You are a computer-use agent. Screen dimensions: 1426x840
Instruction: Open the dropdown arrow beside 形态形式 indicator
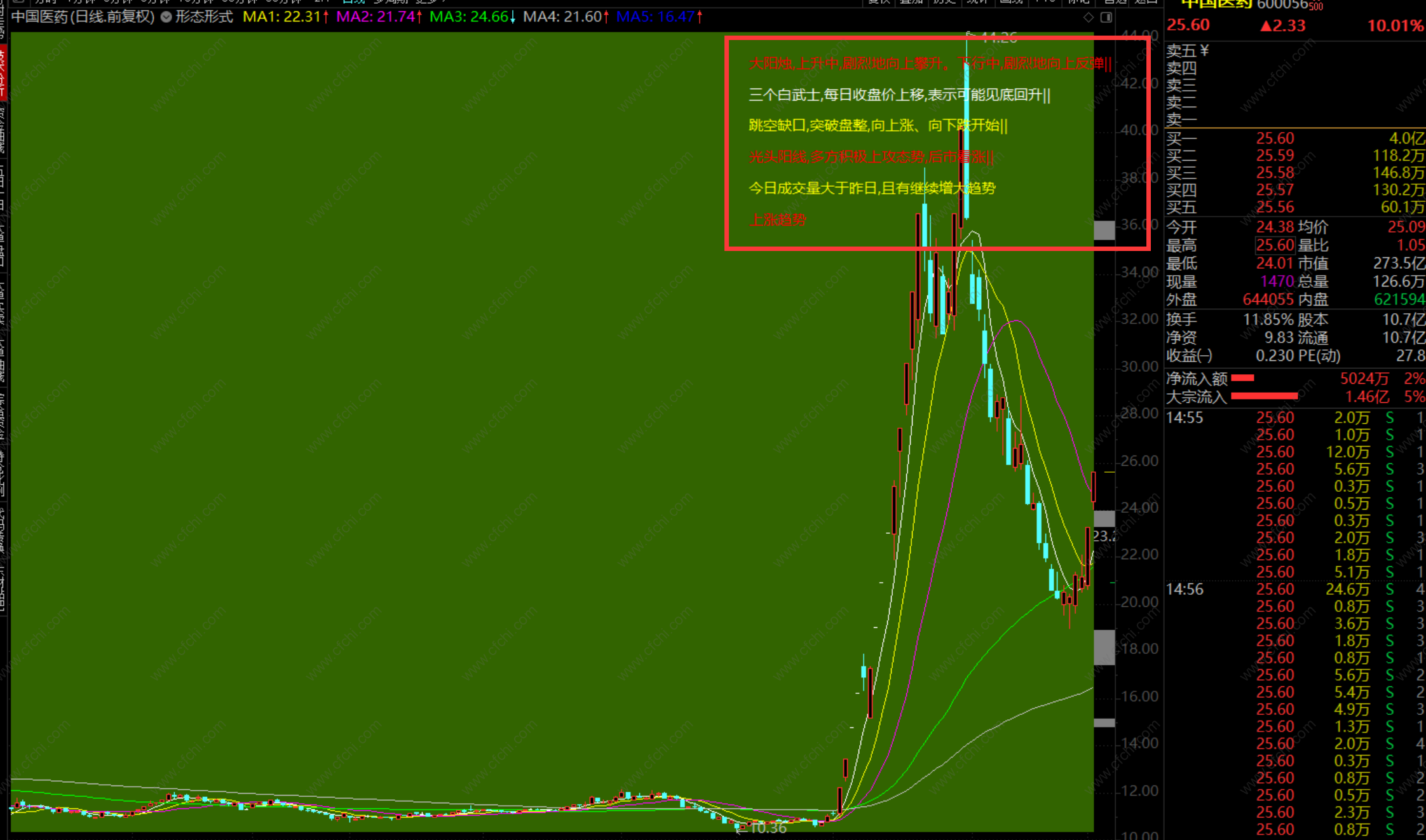[166, 17]
